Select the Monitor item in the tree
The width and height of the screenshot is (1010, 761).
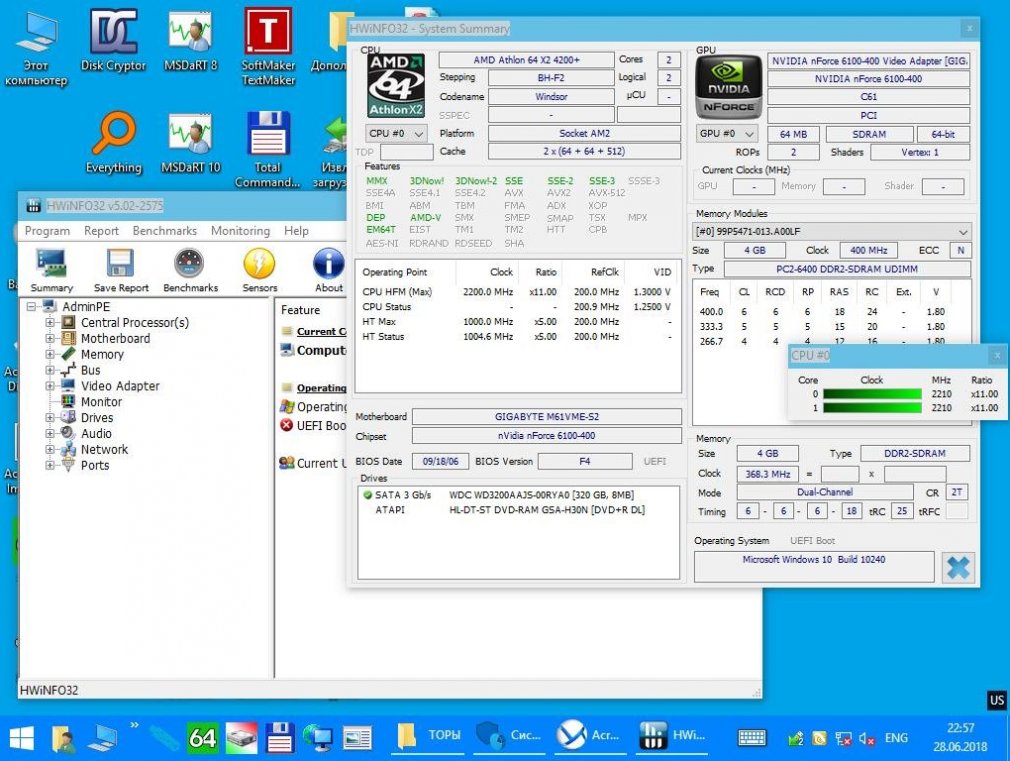click(x=101, y=402)
